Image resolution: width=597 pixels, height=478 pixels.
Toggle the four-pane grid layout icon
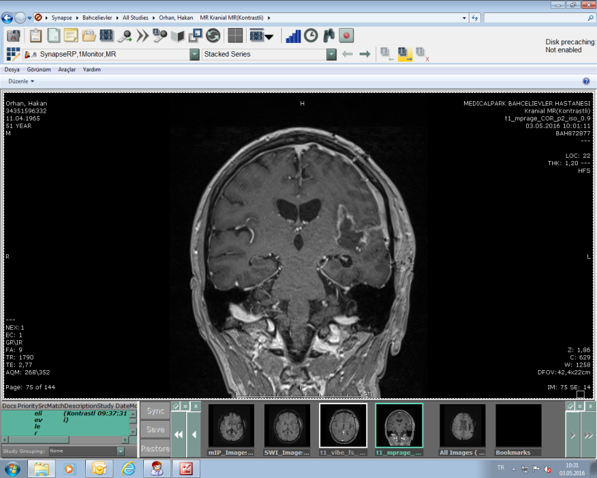(x=235, y=36)
